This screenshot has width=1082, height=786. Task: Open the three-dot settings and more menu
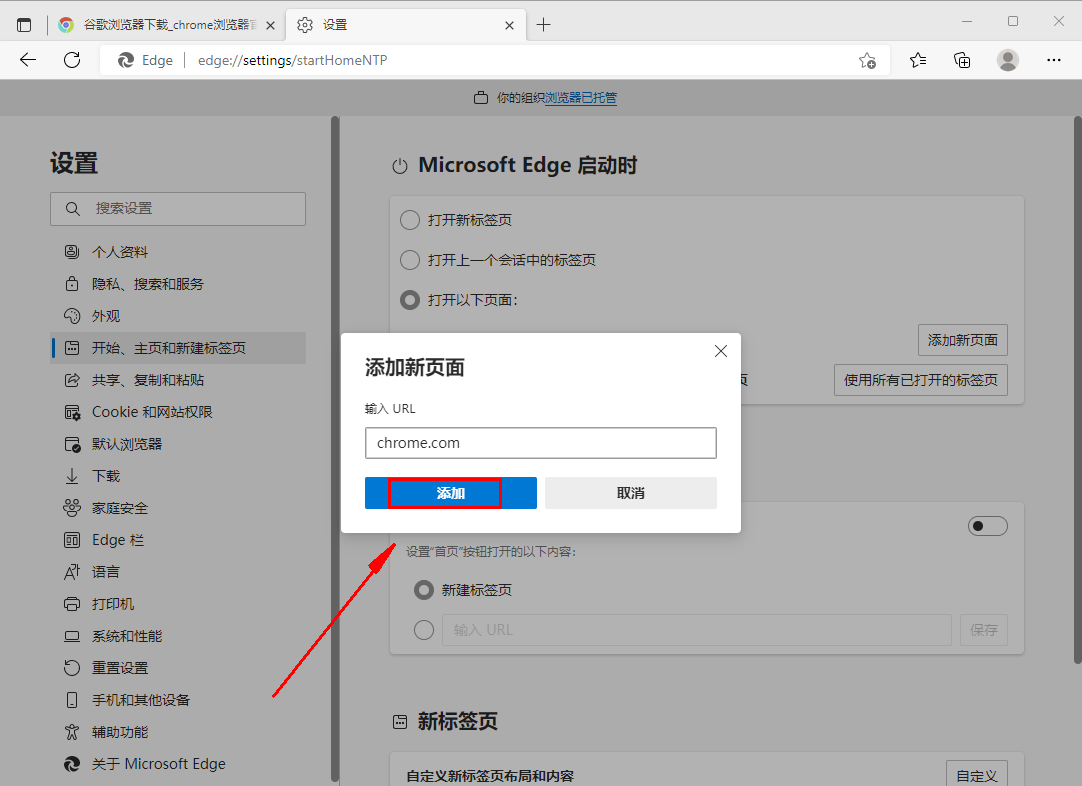[x=1053, y=60]
